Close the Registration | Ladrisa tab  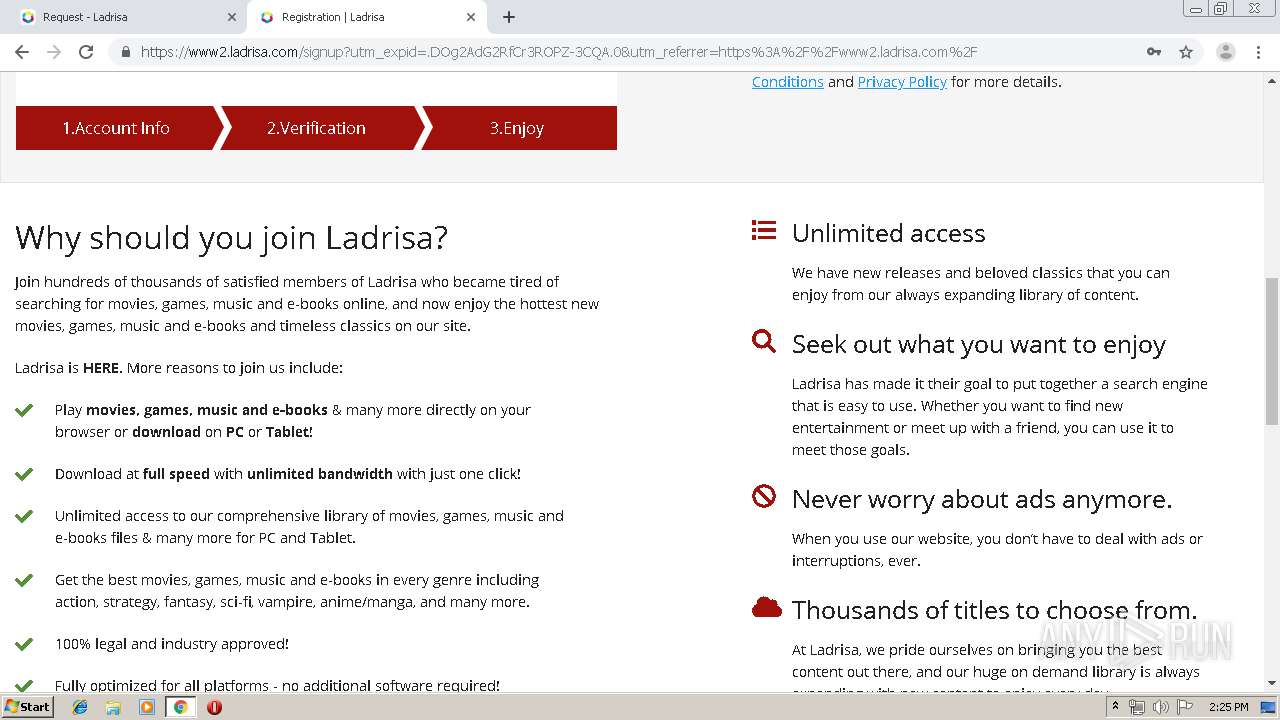coord(471,17)
